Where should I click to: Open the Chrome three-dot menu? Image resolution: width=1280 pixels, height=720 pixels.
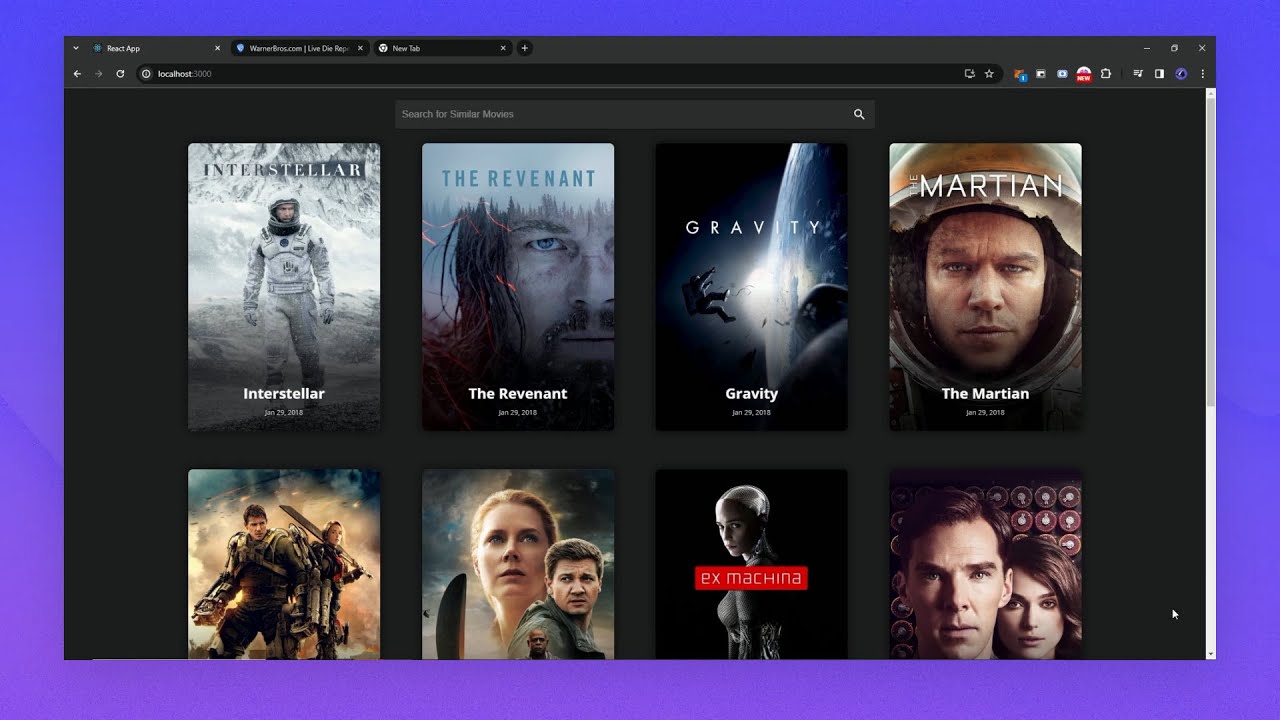pos(1202,74)
